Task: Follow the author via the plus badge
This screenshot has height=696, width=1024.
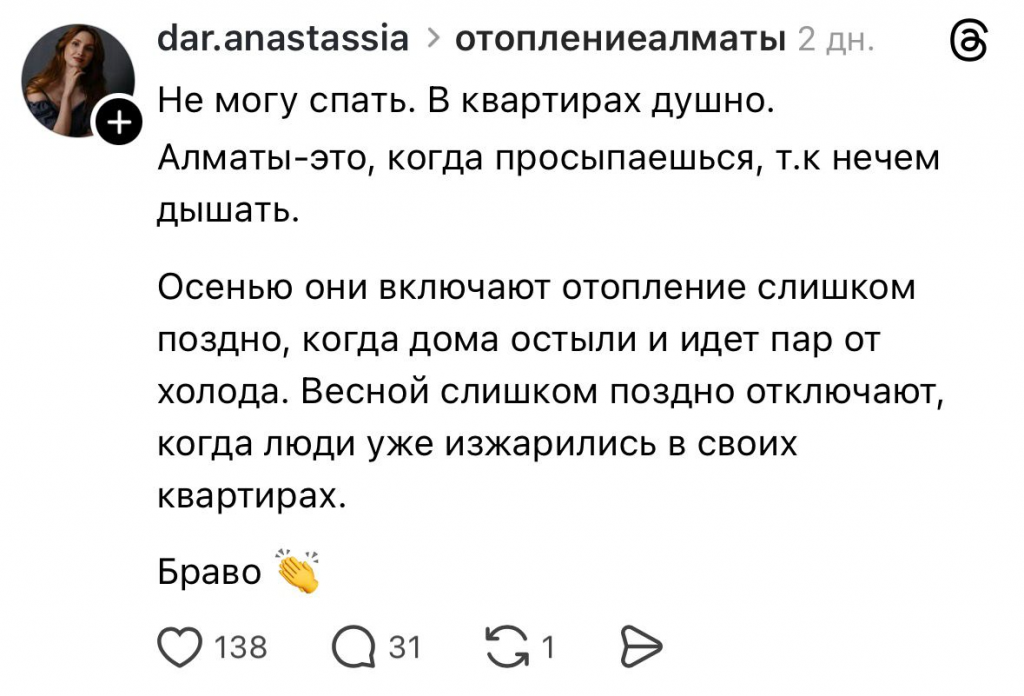Action: (116, 124)
